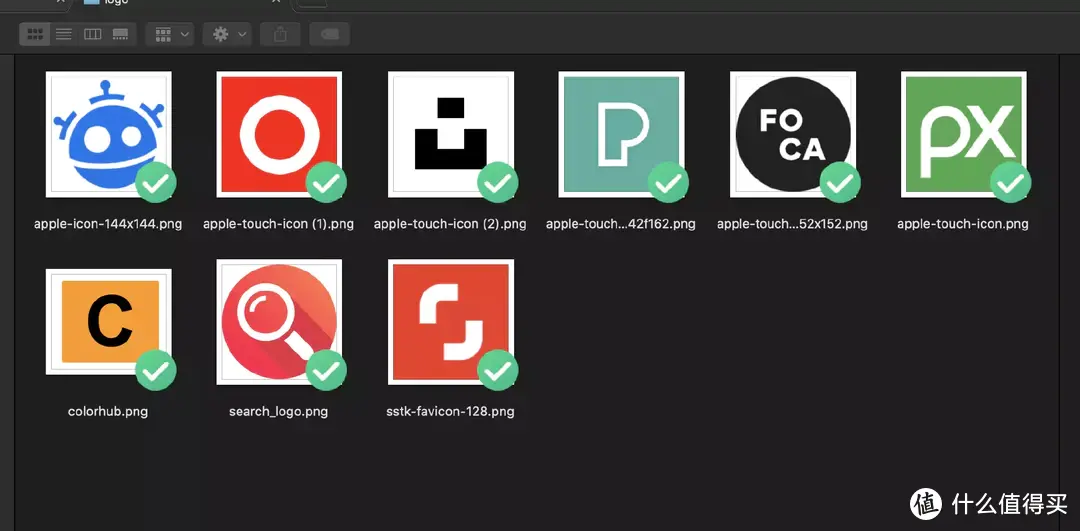This screenshot has width=1080, height=531.
Task: Switch to gallery view in toolbar
Action: point(121,34)
